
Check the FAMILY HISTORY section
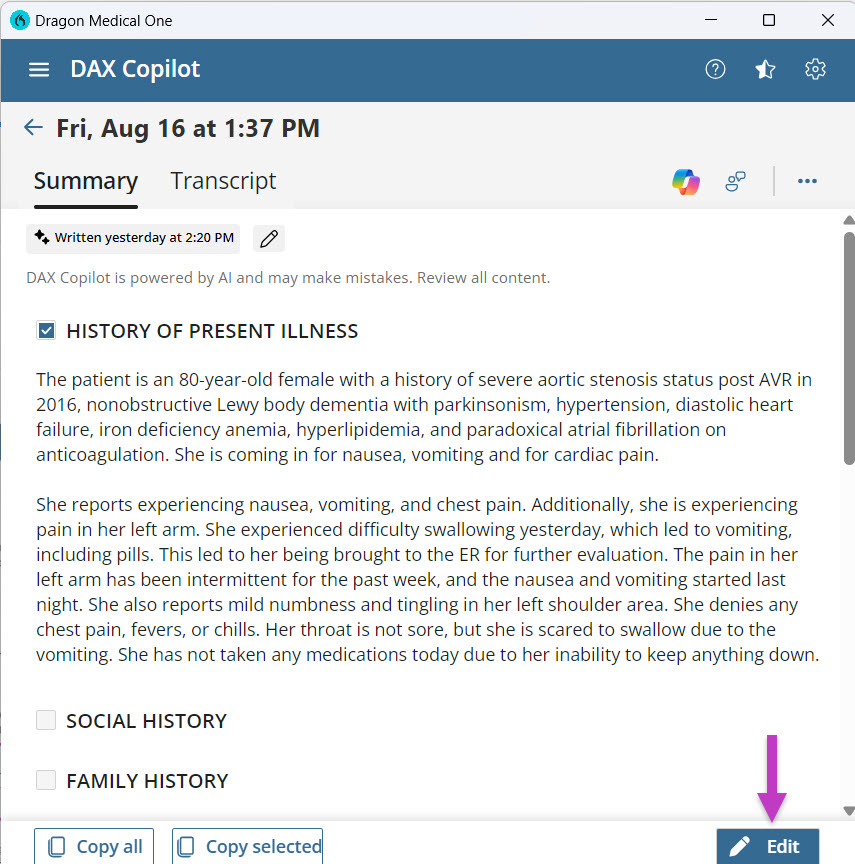click(x=46, y=780)
